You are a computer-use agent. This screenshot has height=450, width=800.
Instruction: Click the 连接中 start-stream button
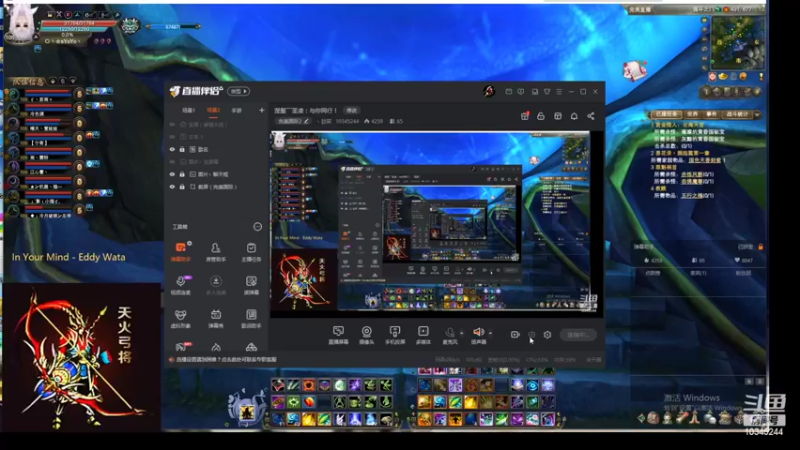coord(578,335)
